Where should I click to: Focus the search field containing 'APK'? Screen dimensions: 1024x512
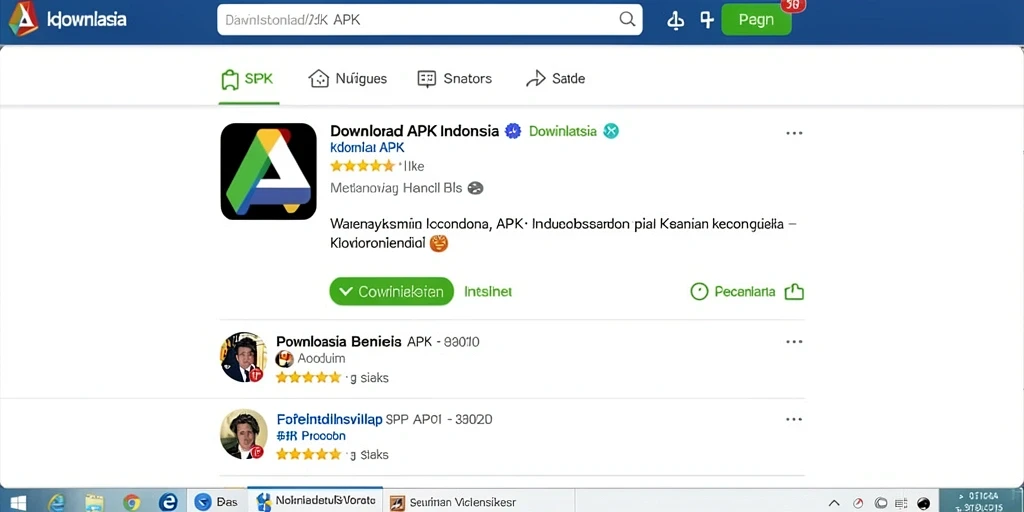pyautogui.click(x=429, y=20)
